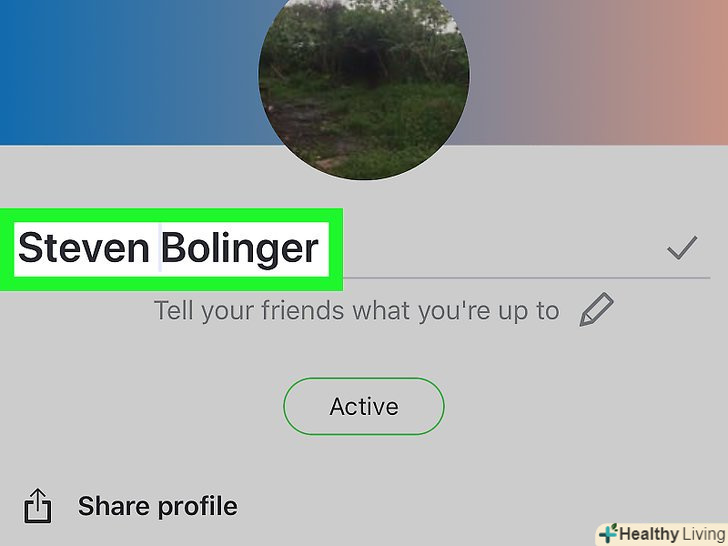Click the empty gray area below the Active button

364,460
